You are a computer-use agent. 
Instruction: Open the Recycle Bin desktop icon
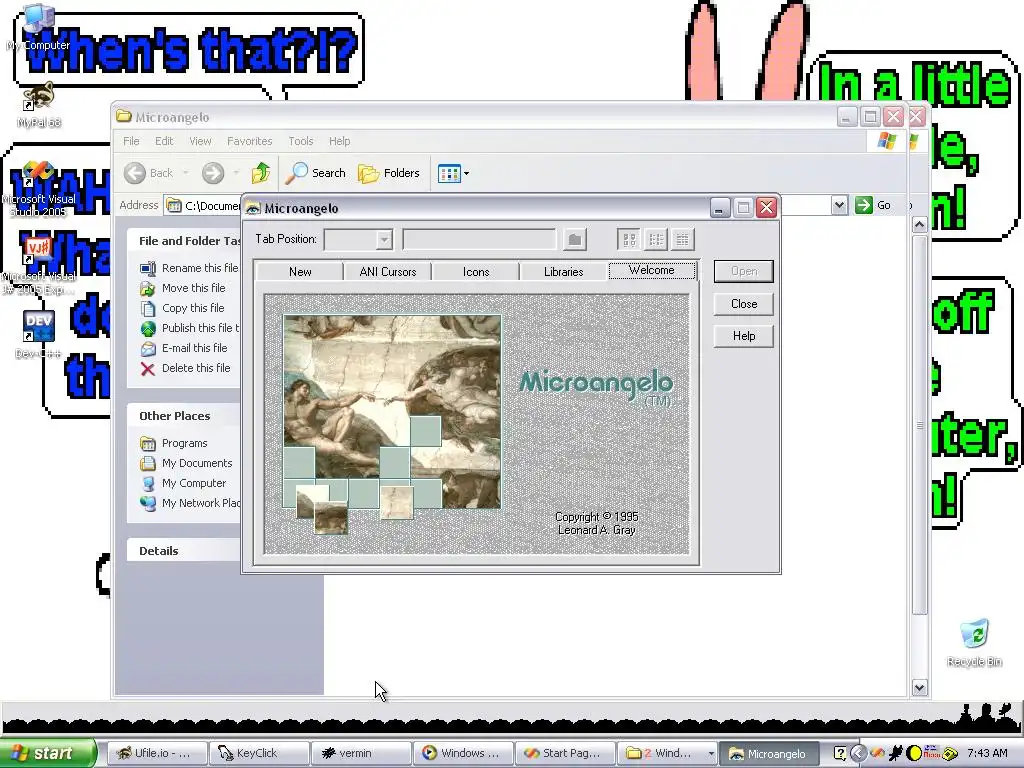pyautogui.click(x=974, y=642)
